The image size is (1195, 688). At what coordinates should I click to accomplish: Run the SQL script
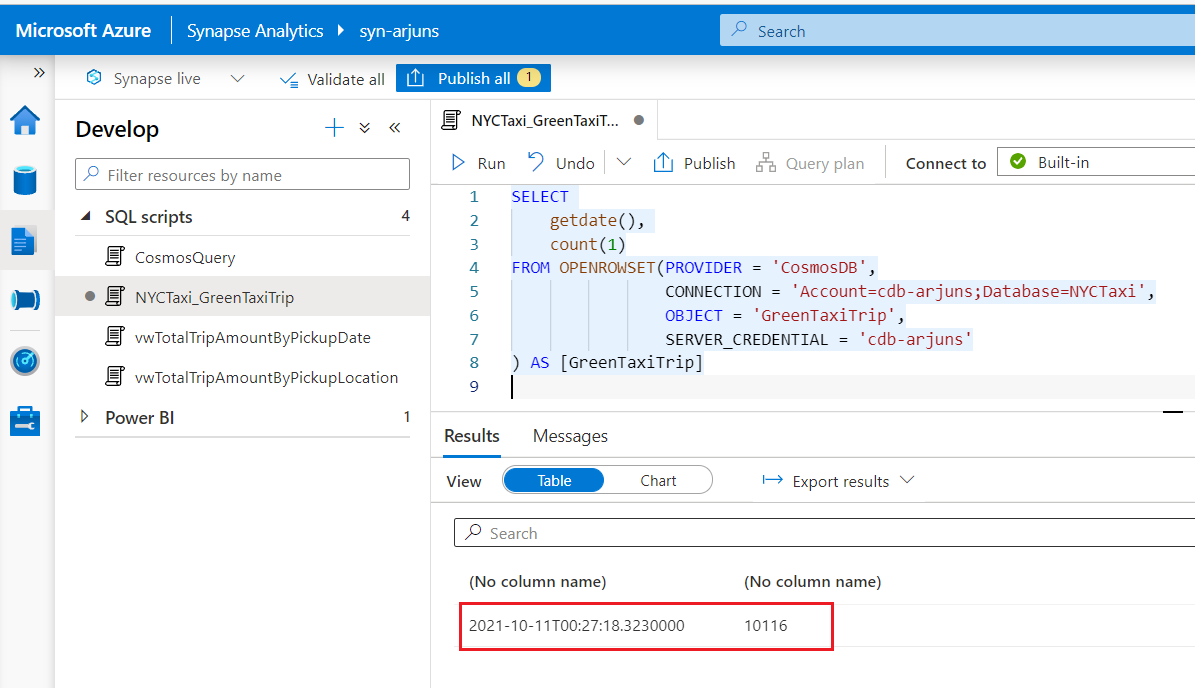[x=478, y=163]
